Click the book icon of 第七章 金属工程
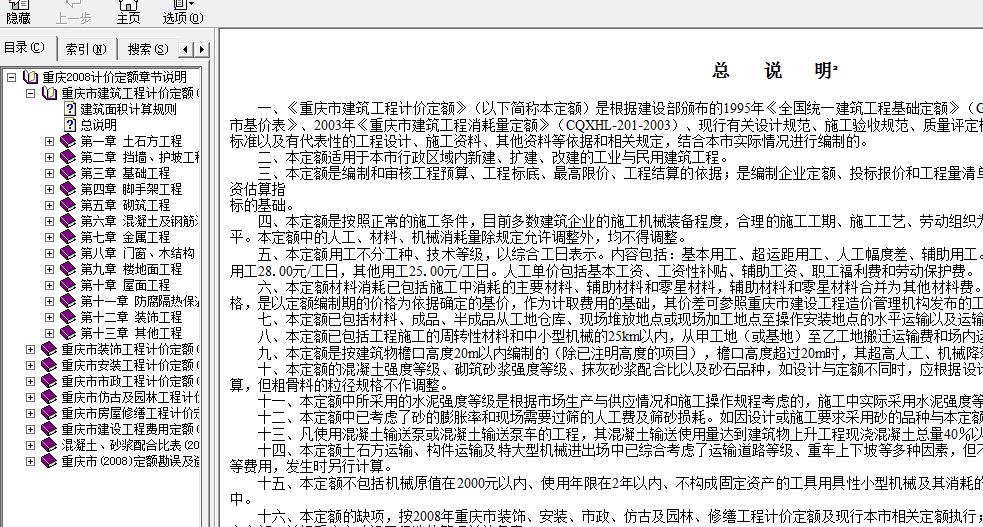 68,237
